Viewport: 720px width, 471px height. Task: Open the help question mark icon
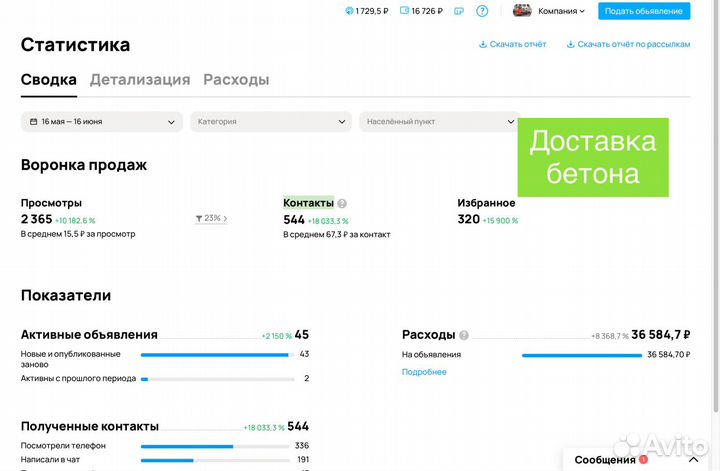point(482,11)
